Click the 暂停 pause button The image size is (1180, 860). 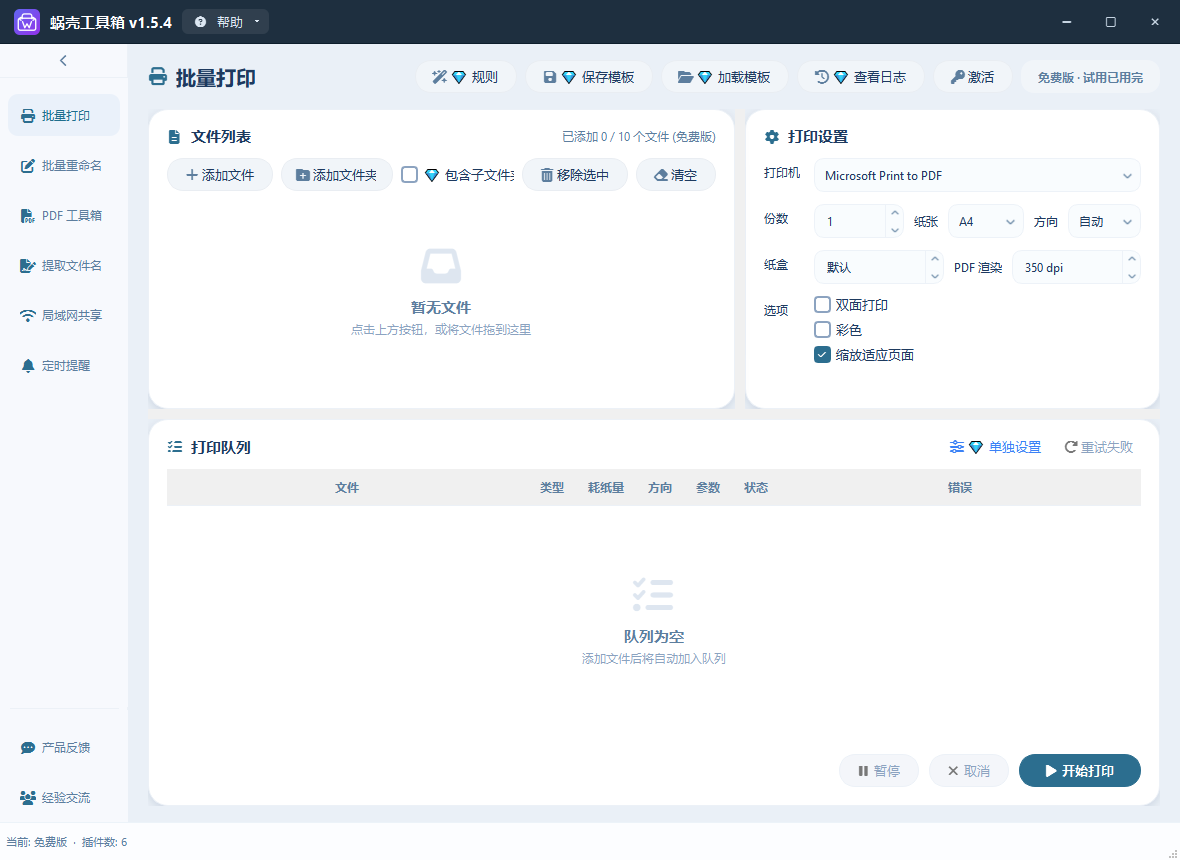(879, 770)
